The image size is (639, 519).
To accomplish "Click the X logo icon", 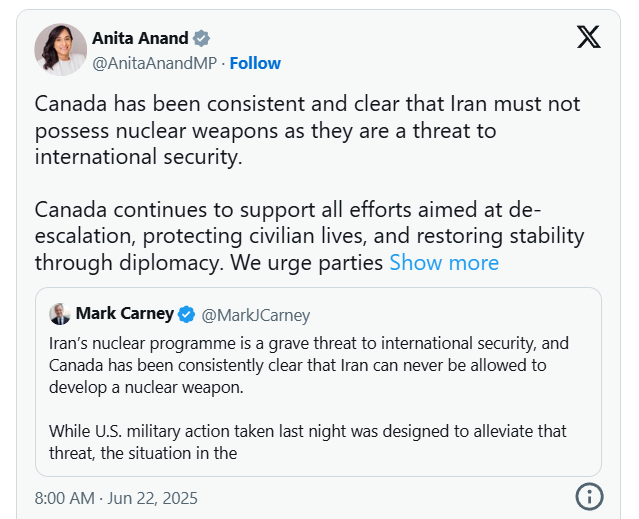I will 589,38.
